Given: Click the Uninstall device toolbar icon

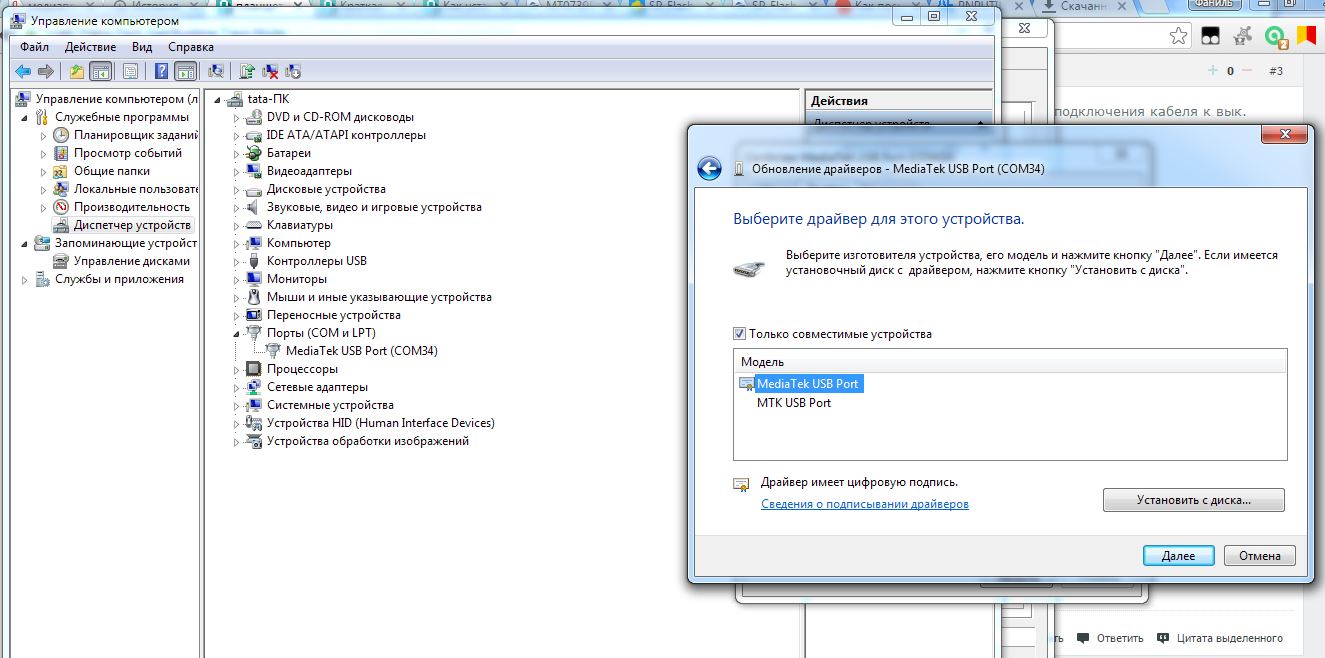Looking at the screenshot, I should 270,71.
